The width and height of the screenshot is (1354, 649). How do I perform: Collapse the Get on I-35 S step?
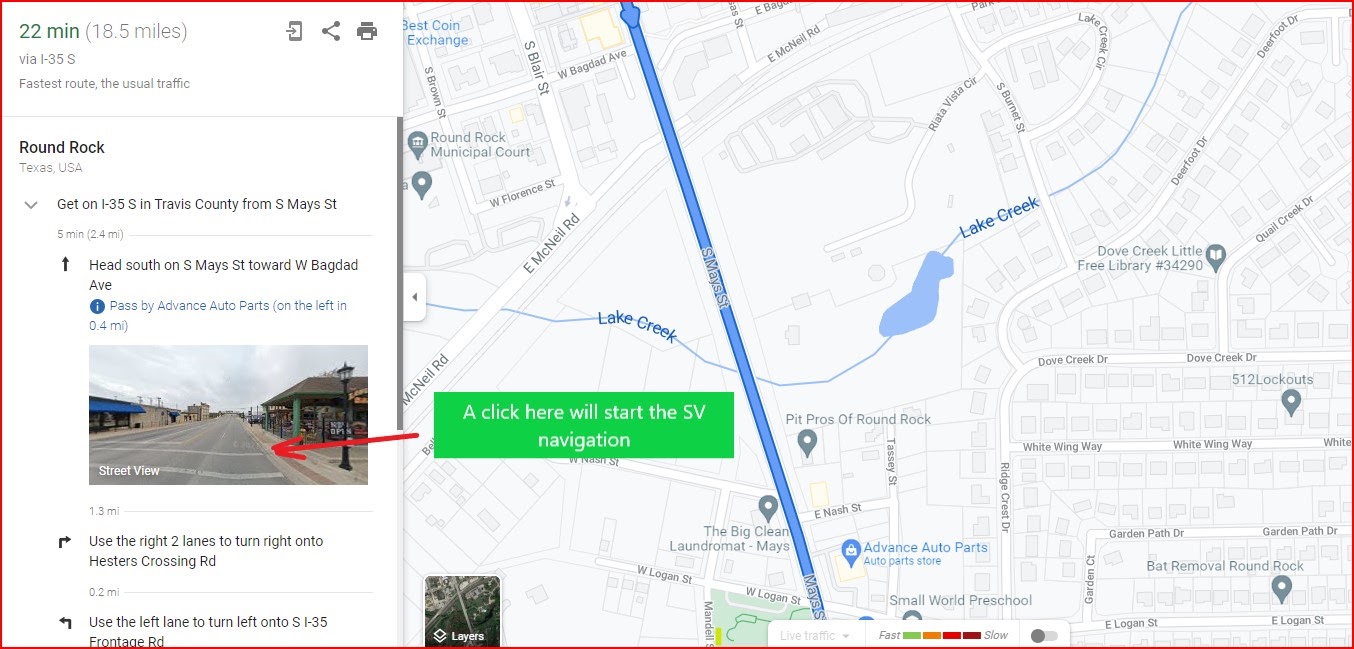[31, 205]
